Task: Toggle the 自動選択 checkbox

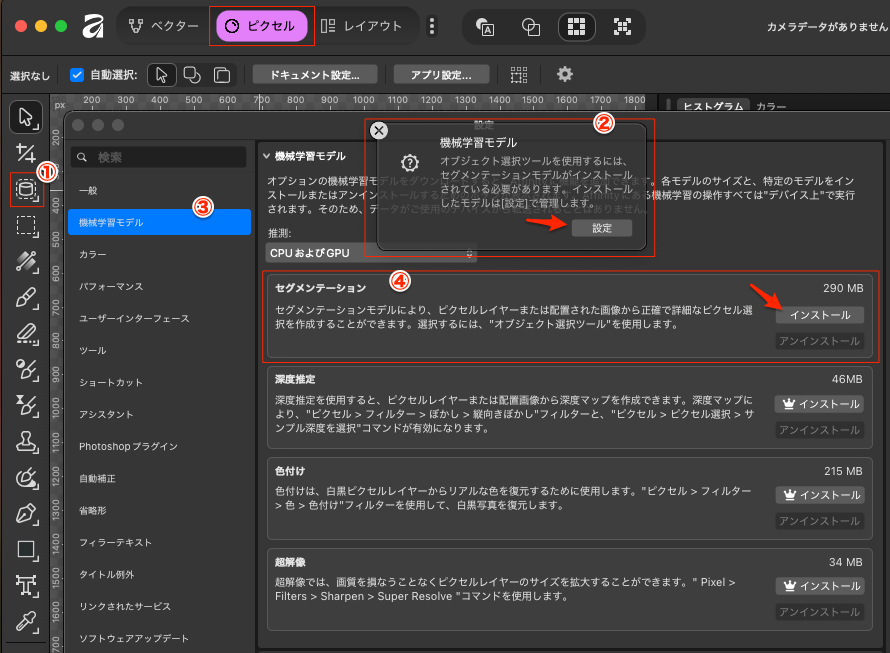Action: coord(77,74)
